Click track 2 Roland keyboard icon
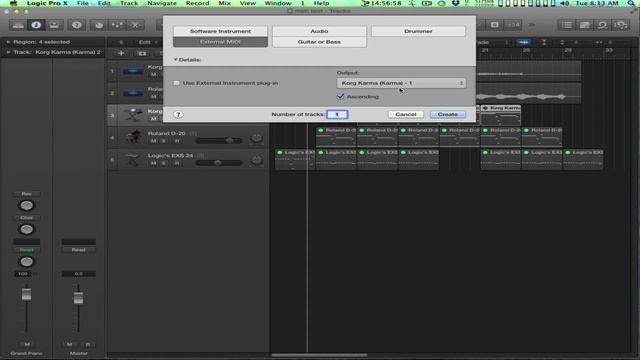 (x=133, y=93)
